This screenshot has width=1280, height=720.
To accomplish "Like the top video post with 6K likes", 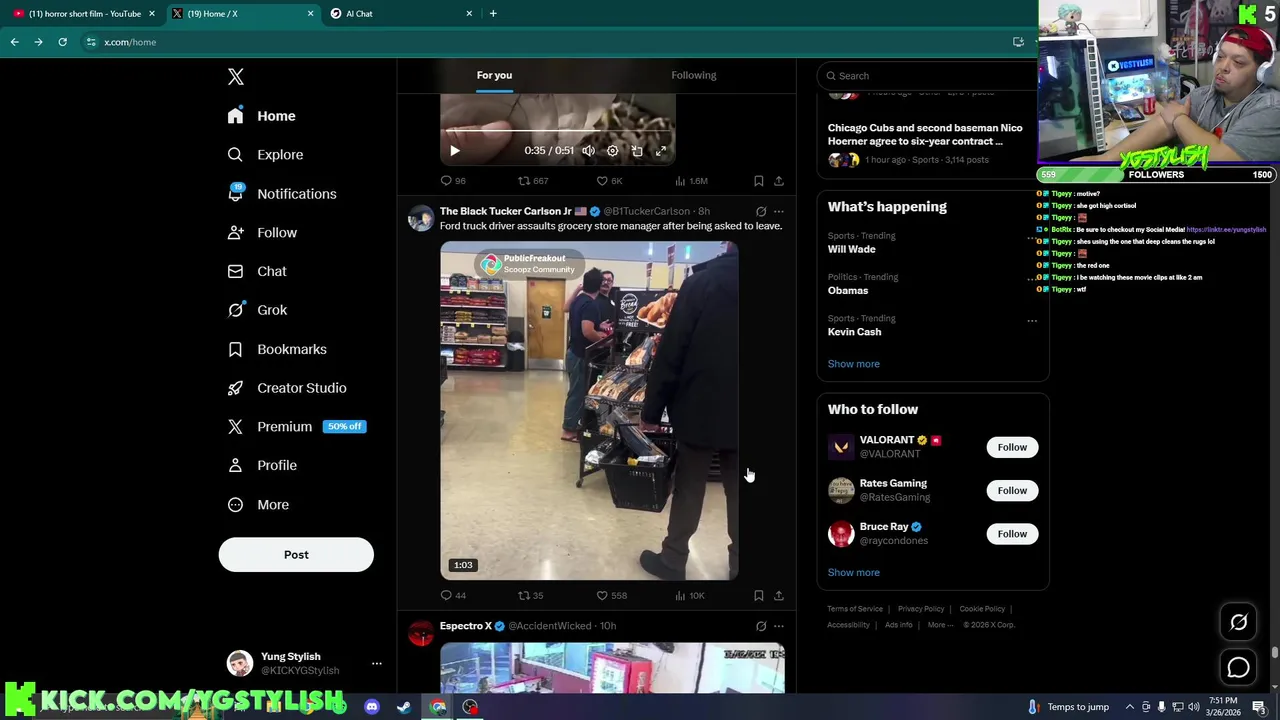I will point(602,181).
